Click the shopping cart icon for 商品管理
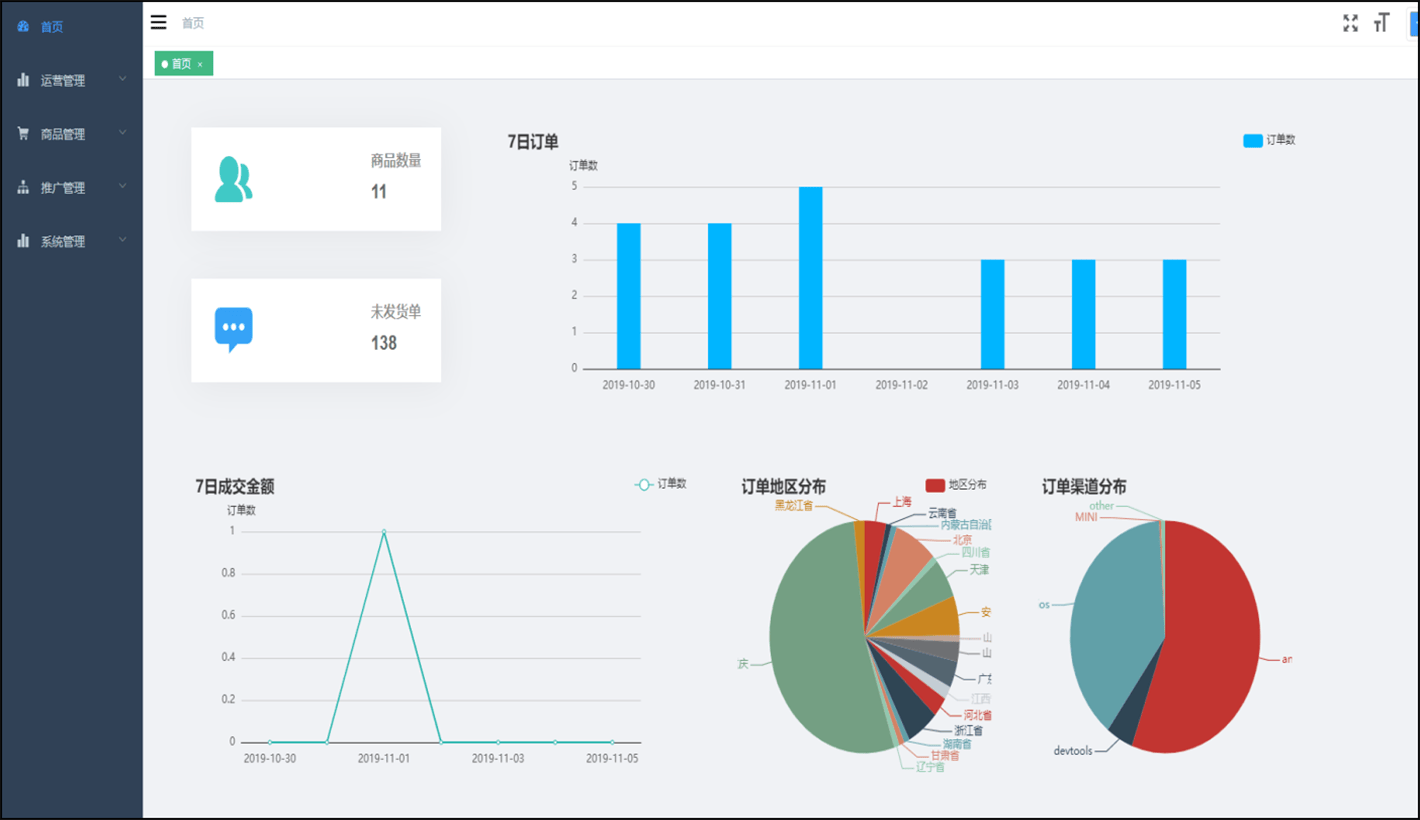The image size is (1420, 820). click(23, 134)
